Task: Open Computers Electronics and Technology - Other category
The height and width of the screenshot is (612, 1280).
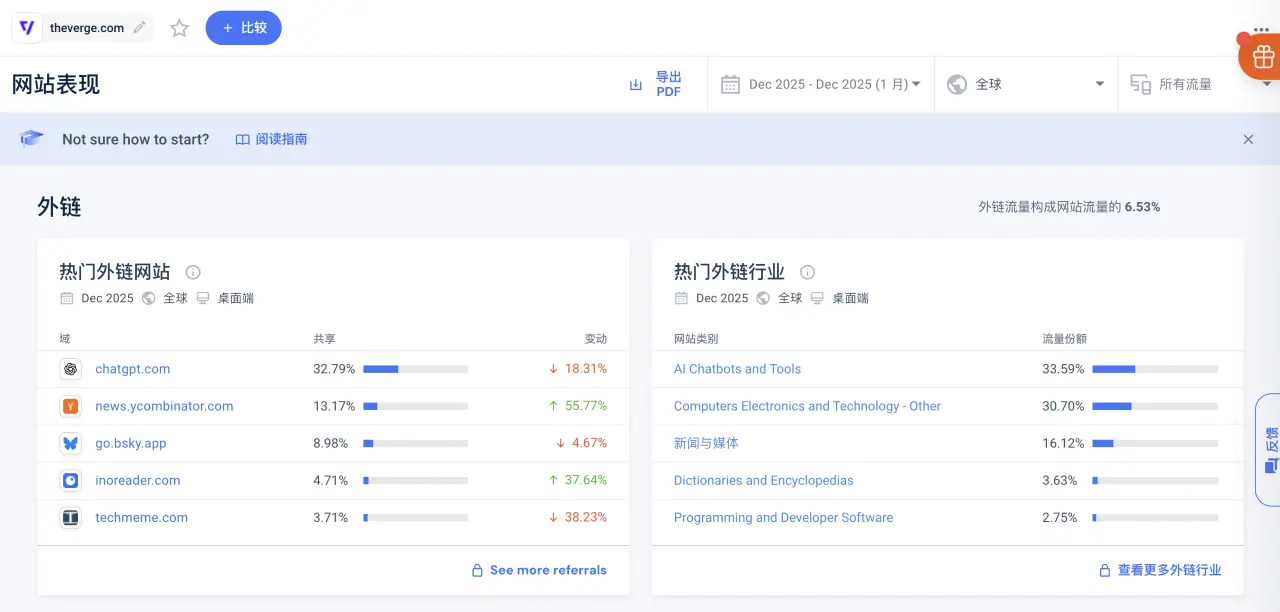Action: point(807,406)
